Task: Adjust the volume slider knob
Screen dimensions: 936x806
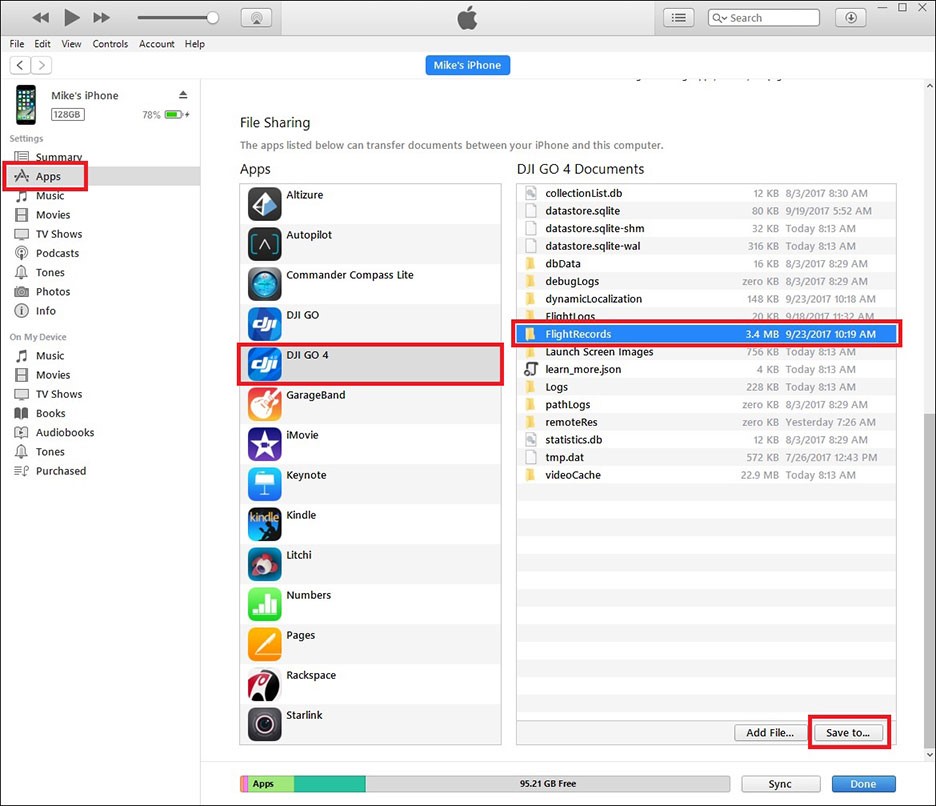Action: (213, 18)
